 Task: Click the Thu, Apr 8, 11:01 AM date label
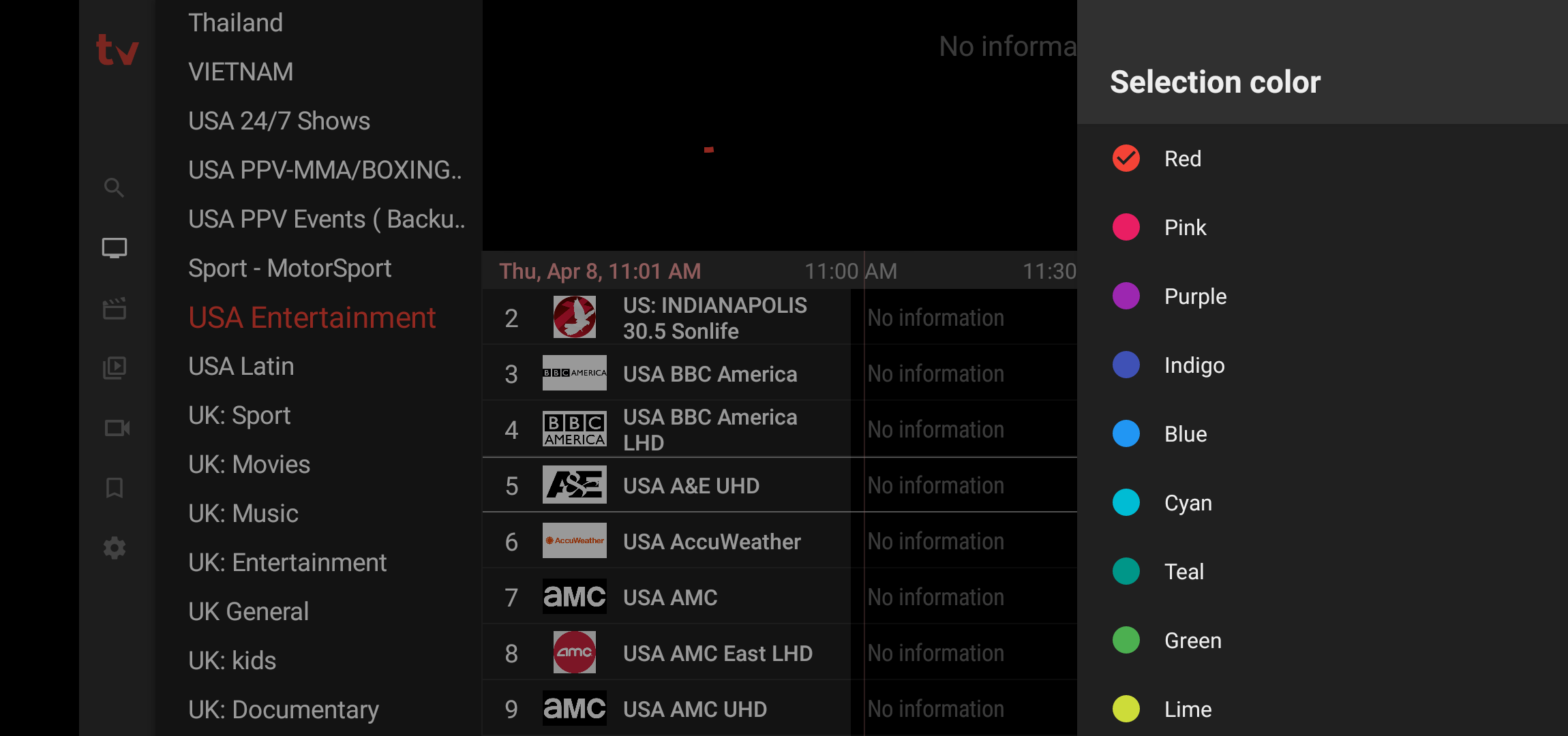pyautogui.click(x=600, y=271)
